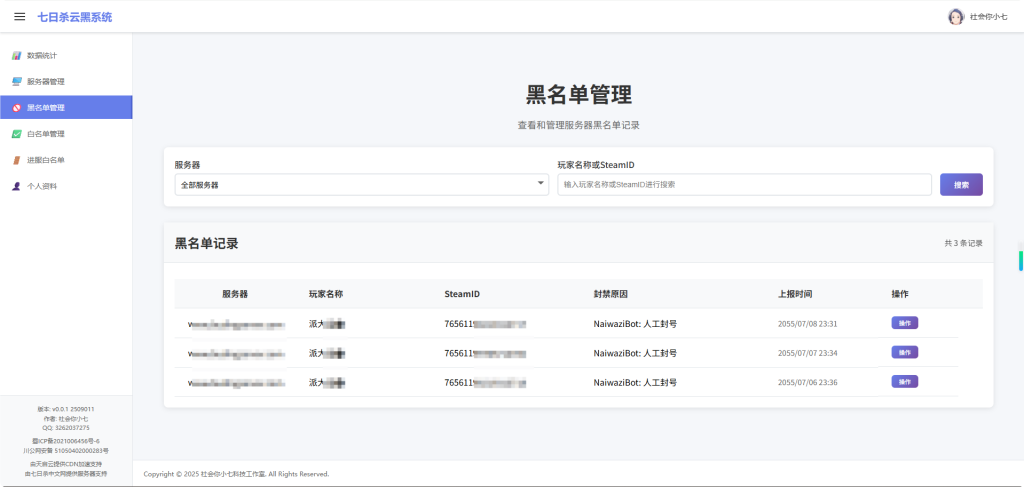Click the 黑名单管理 prohibited icon
Viewport: 1024px width, 487px height.
(x=17, y=108)
